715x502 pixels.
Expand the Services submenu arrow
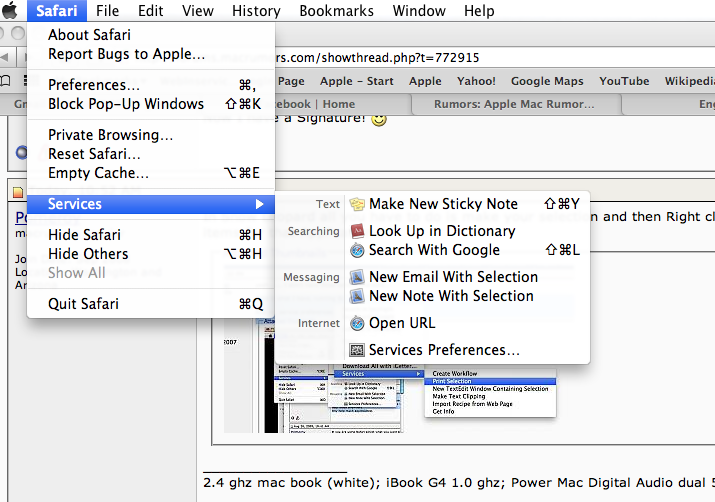coord(259,204)
